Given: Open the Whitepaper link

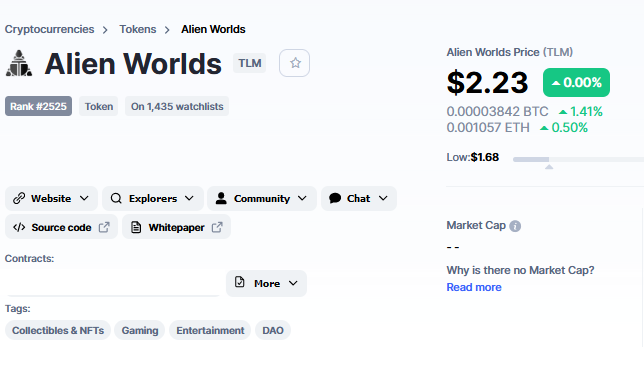Looking at the screenshot, I should [177, 227].
